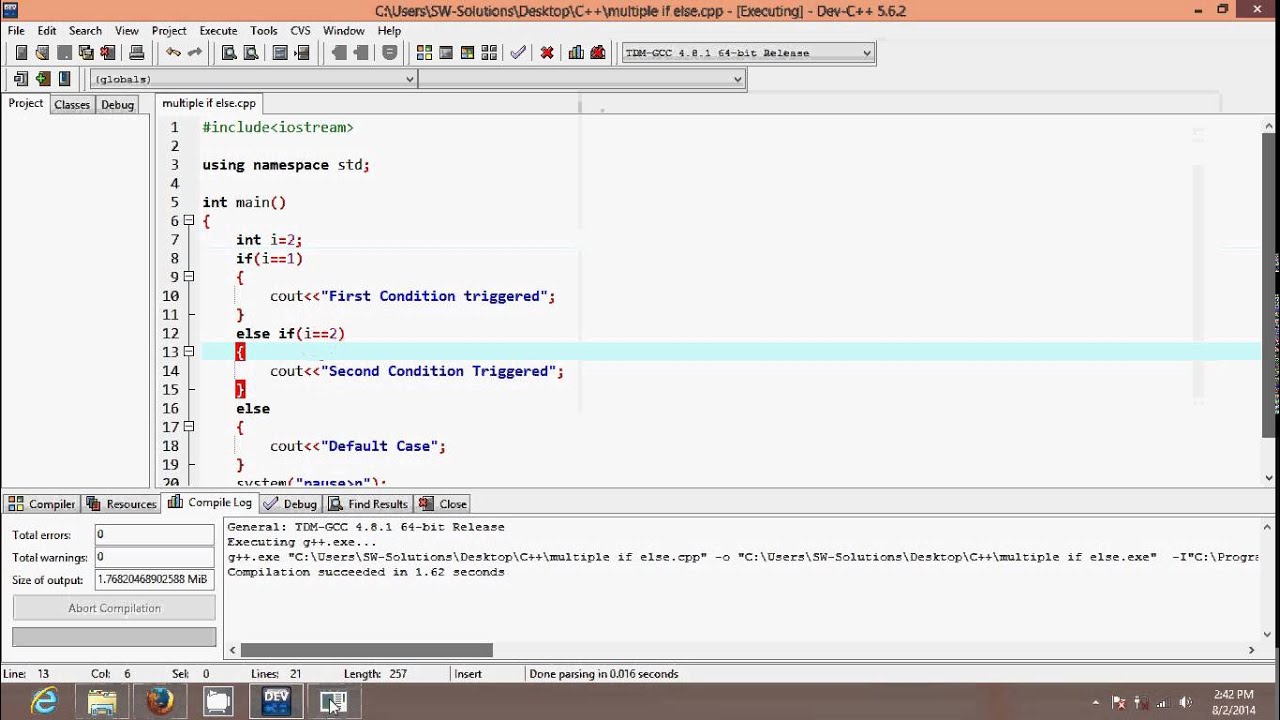This screenshot has width=1280, height=720.
Task: Click the Find magnifier icon
Action: coord(229,53)
